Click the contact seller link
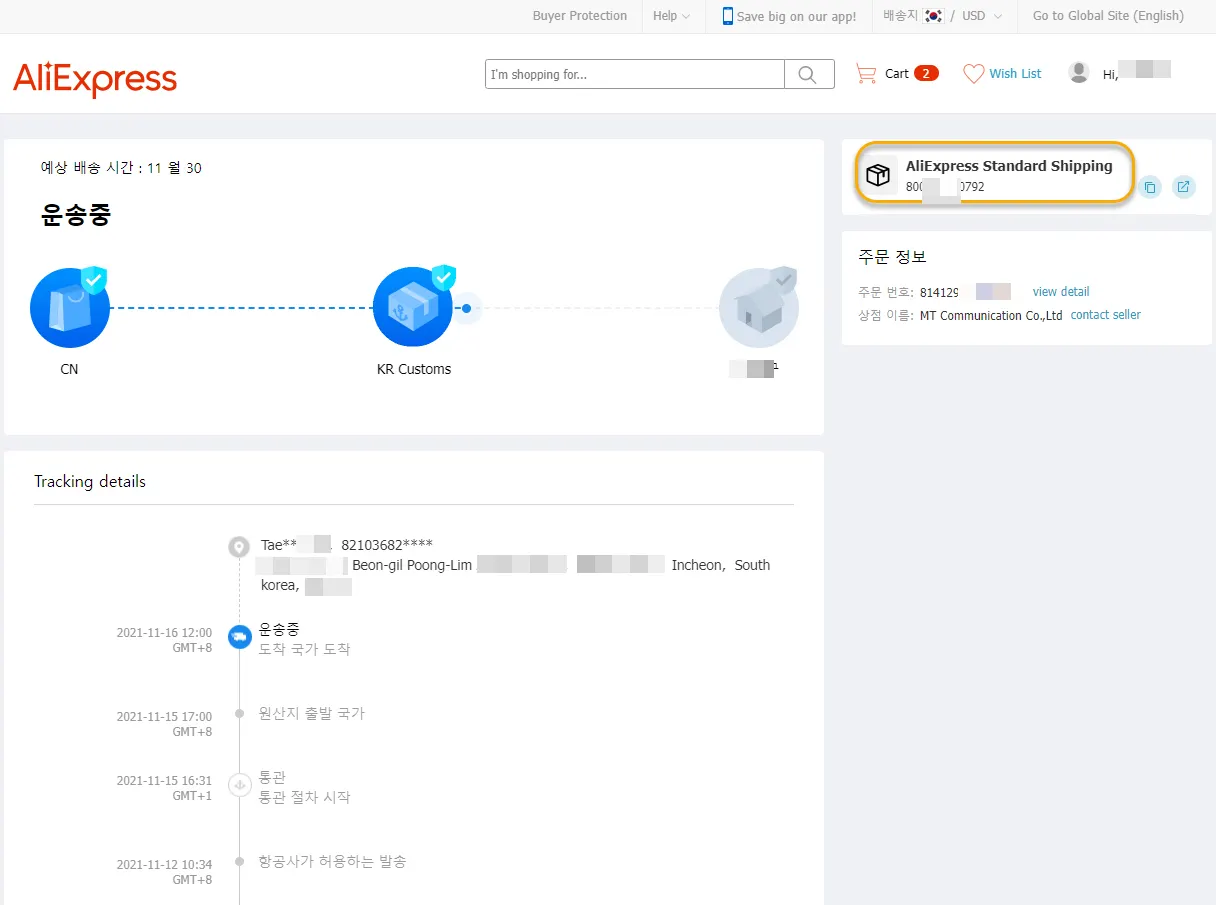 coord(1106,315)
